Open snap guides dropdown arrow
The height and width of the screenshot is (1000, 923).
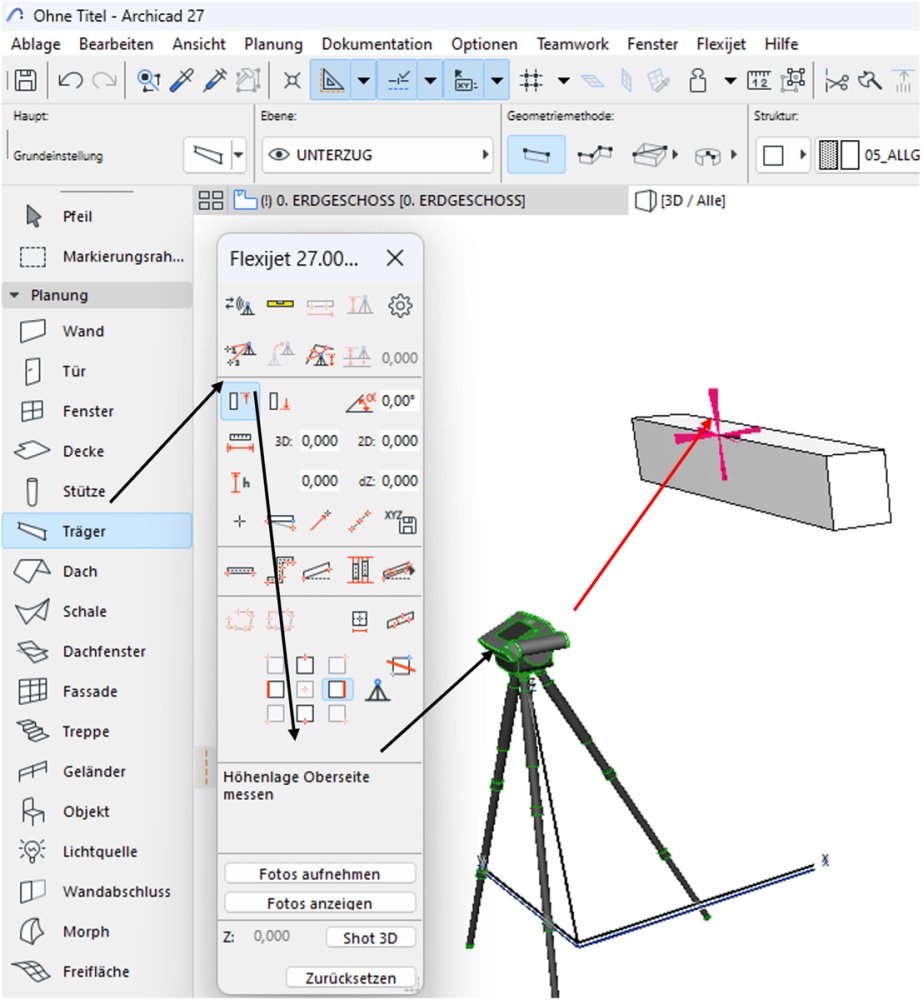[431, 80]
